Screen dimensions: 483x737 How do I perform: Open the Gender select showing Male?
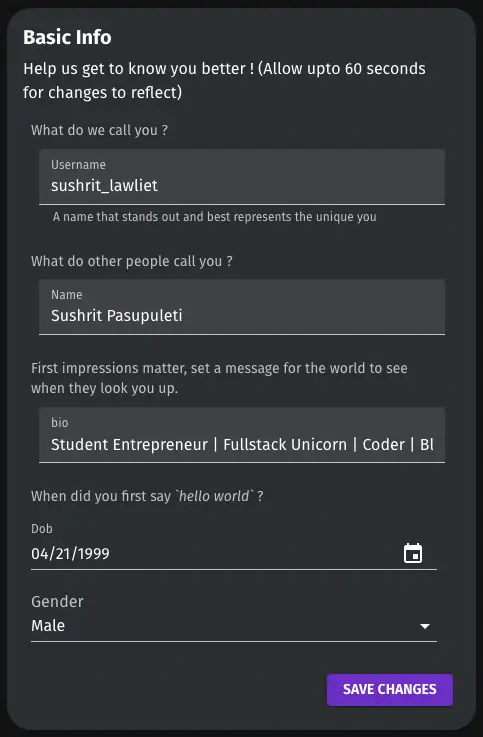tap(234, 626)
